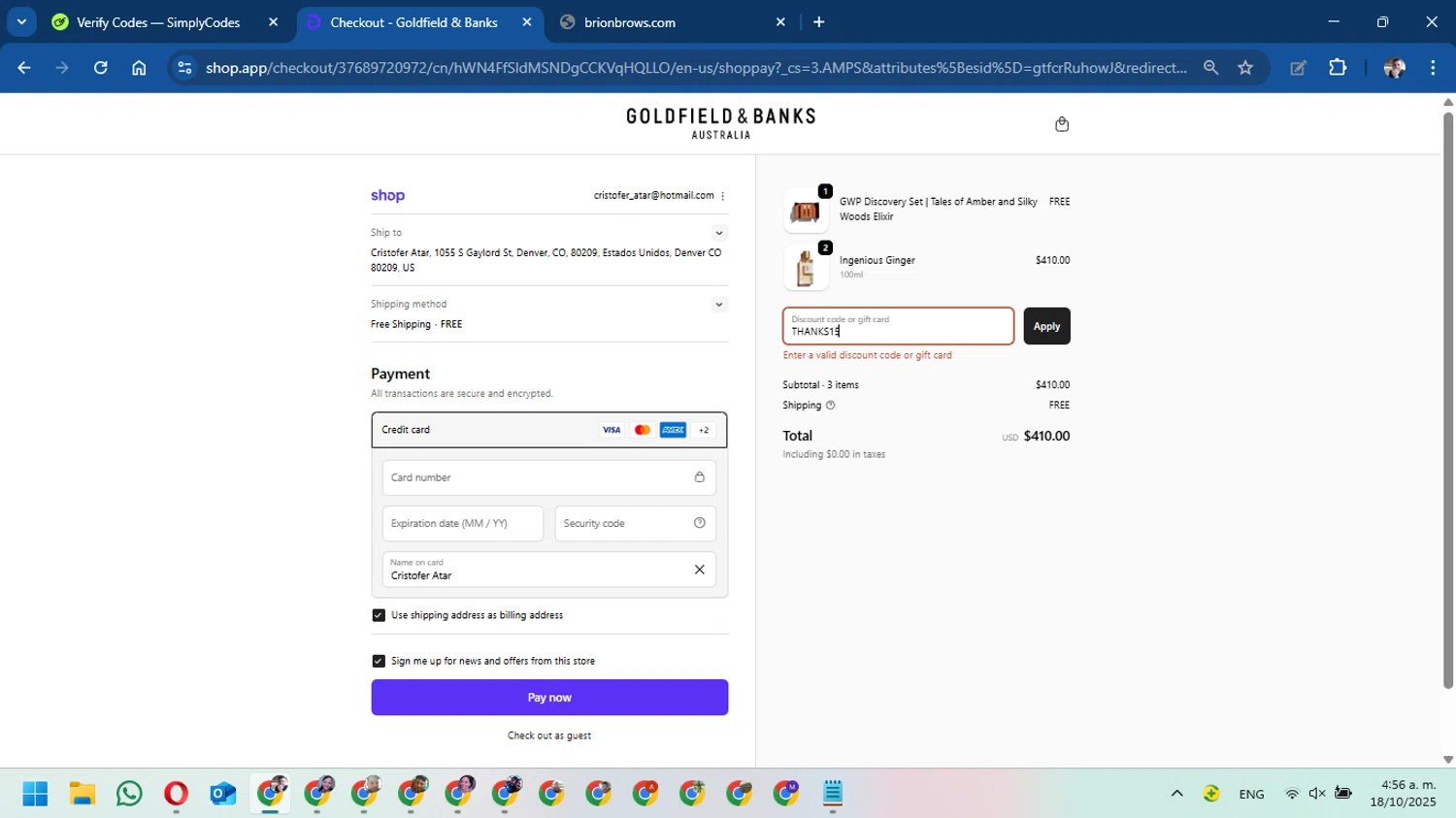Open a new browser tab
Viewport: 1456px width, 818px height.
pos(818,22)
